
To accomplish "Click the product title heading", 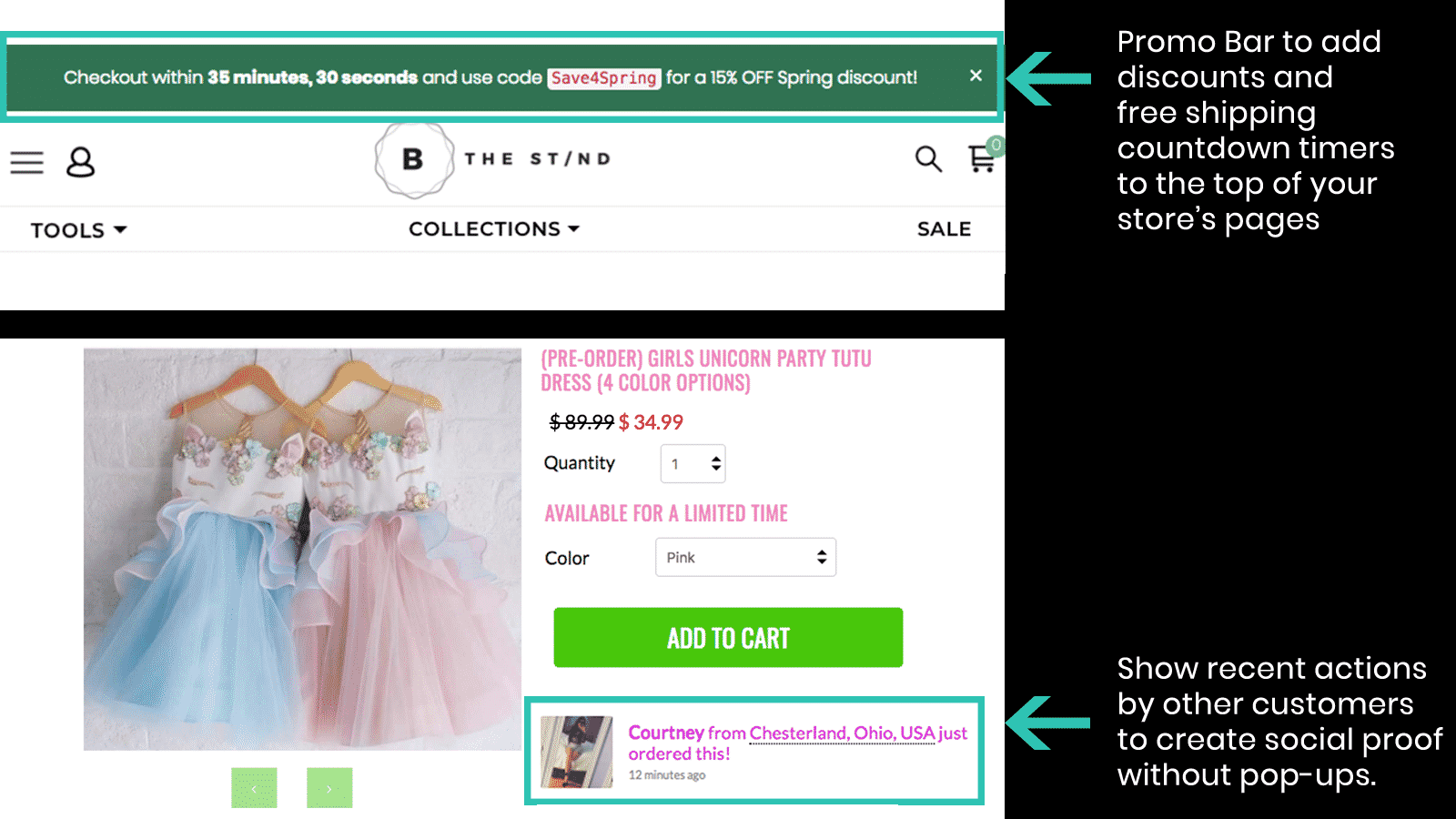I will 705,370.
